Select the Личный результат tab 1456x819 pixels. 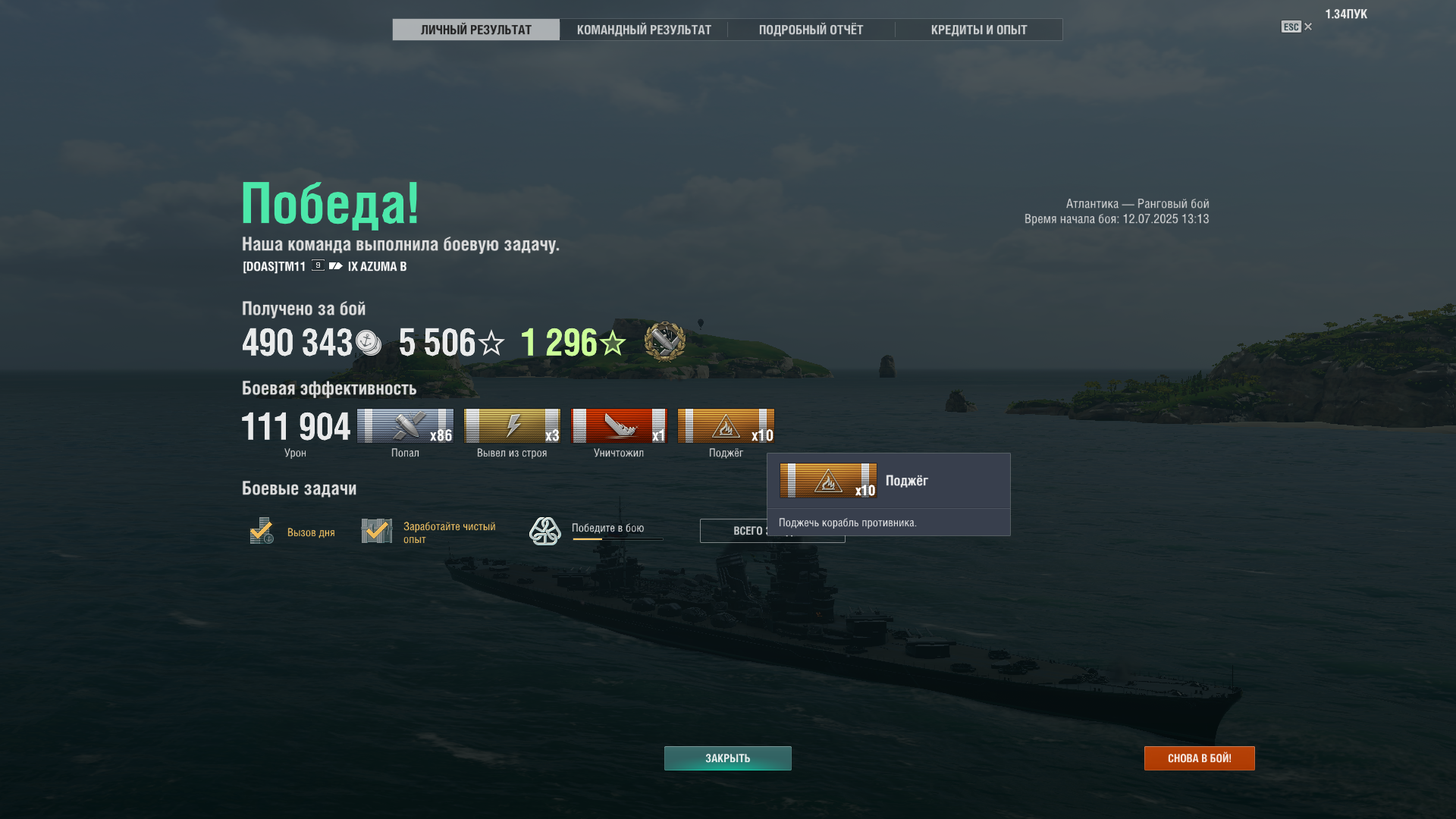pos(476,30)
